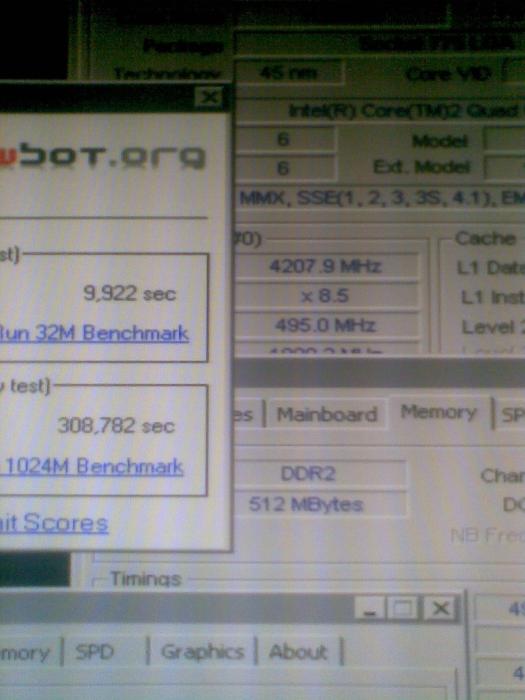The image size is (525, 700).
Task: Click the x 8.5 multiplier field
Action: click(x=325, y=296)
